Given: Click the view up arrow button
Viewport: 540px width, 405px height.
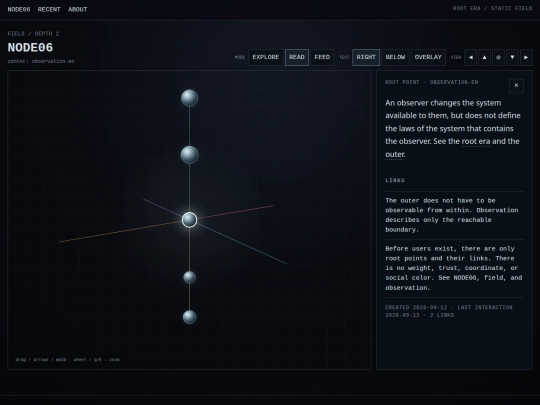Looking at the screenshot, I should pyautogui.click(x=484, y=58).
